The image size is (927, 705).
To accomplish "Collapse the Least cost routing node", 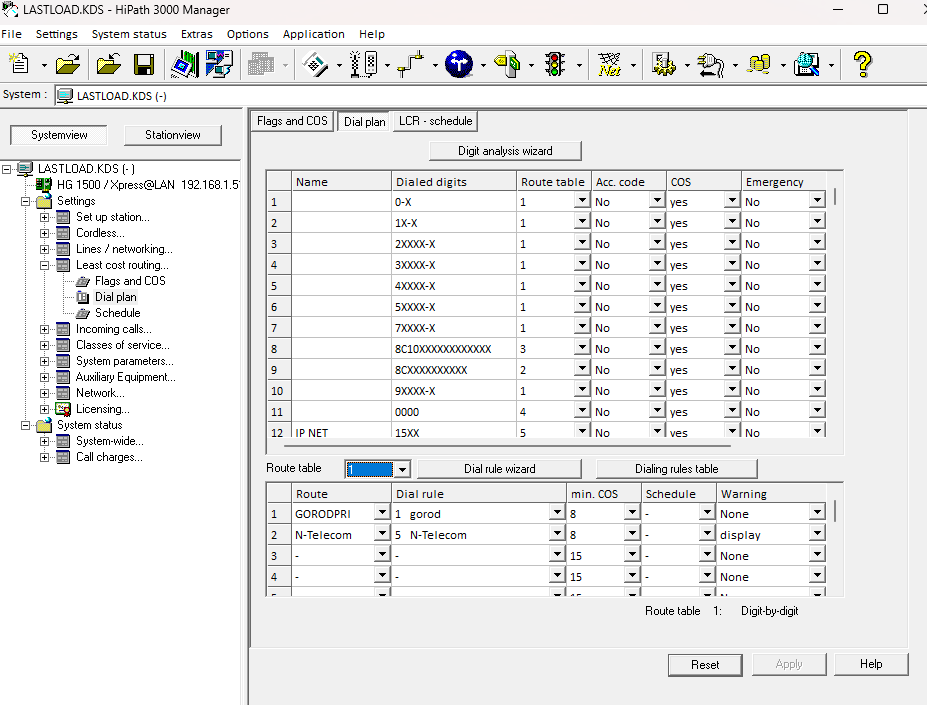I will 45,265.
